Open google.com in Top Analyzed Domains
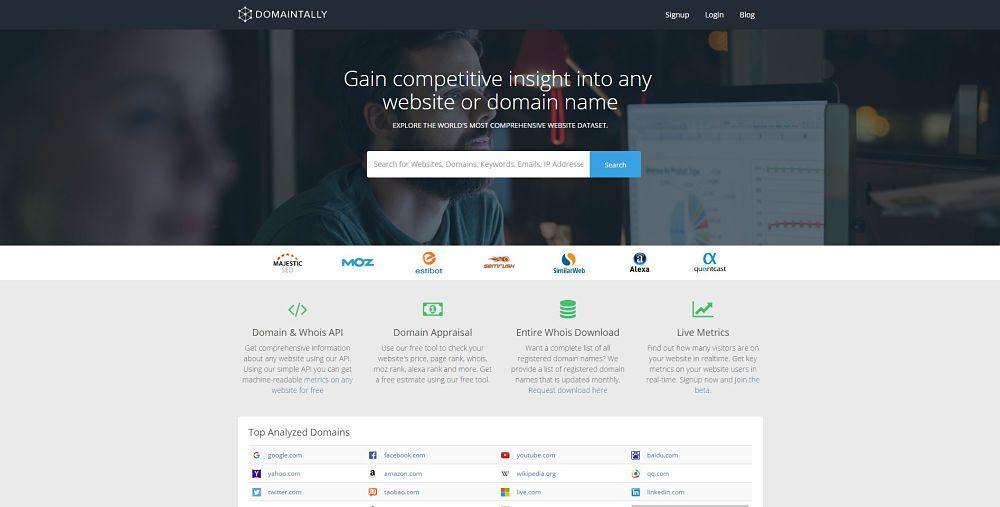 coord(284,455)
